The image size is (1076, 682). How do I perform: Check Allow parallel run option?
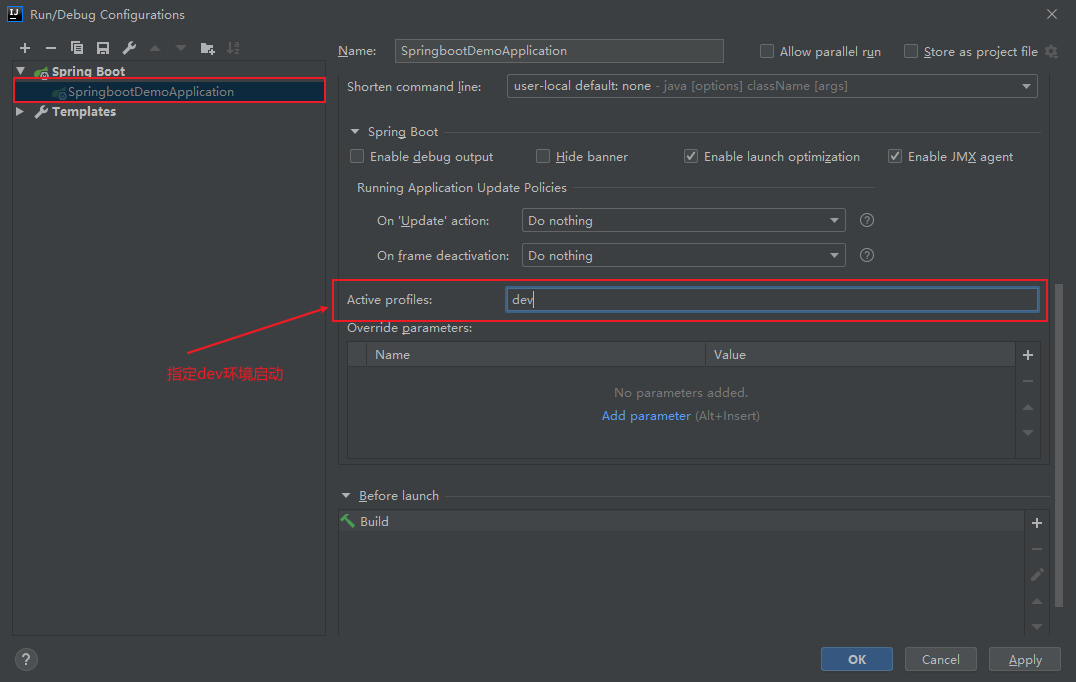(767, 52)
